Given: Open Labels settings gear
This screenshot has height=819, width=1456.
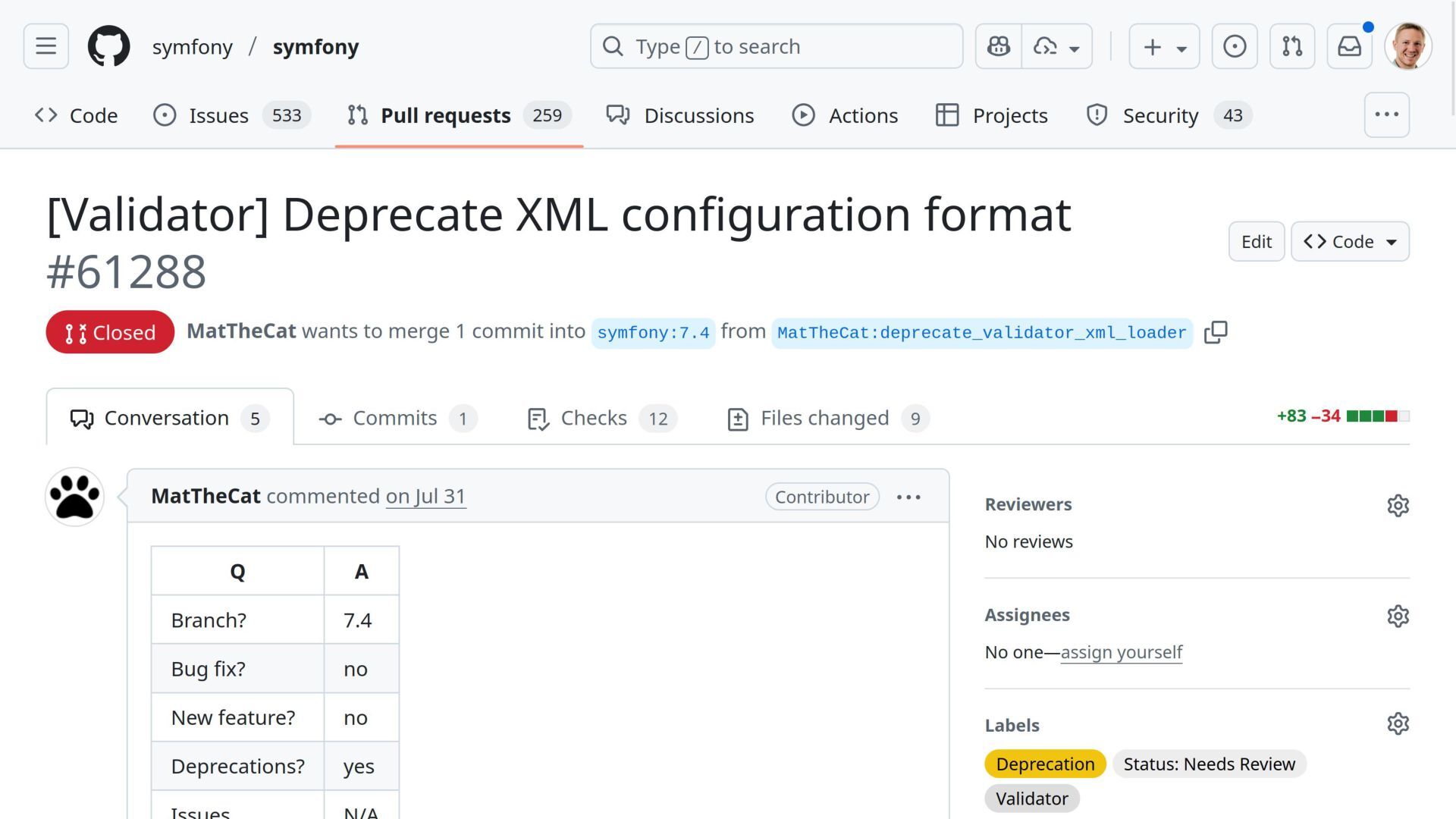Looking at the screenshot, I should tap(1398, 724).
